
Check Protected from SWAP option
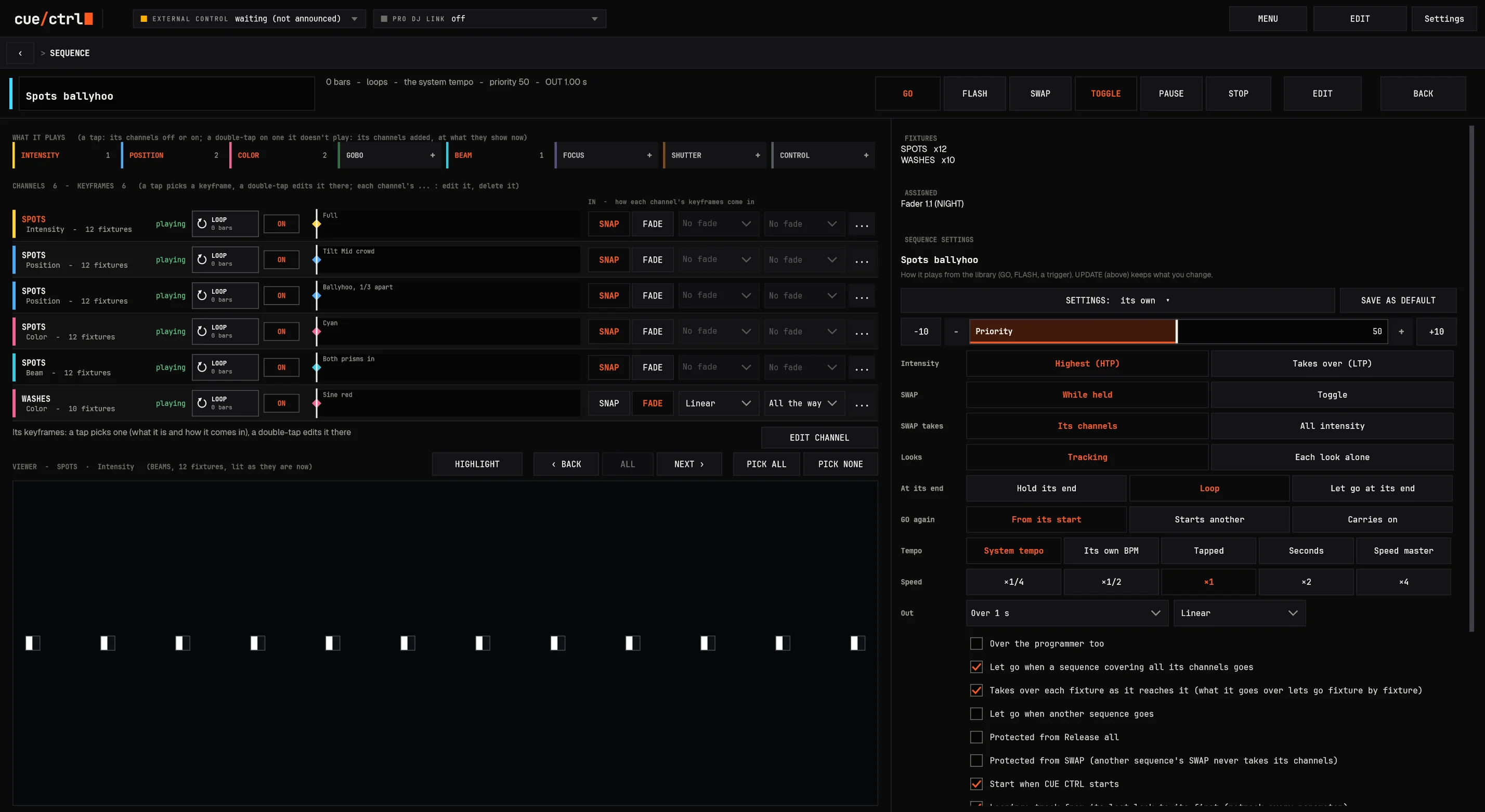(x=976, y=760)
